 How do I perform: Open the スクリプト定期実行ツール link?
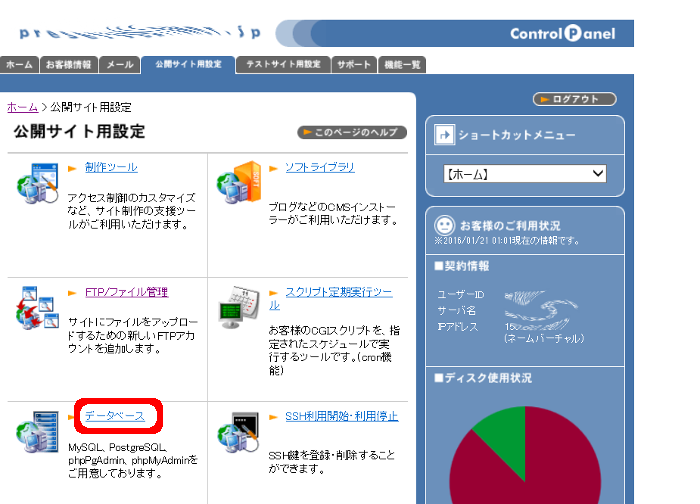(x=338, y=292)
